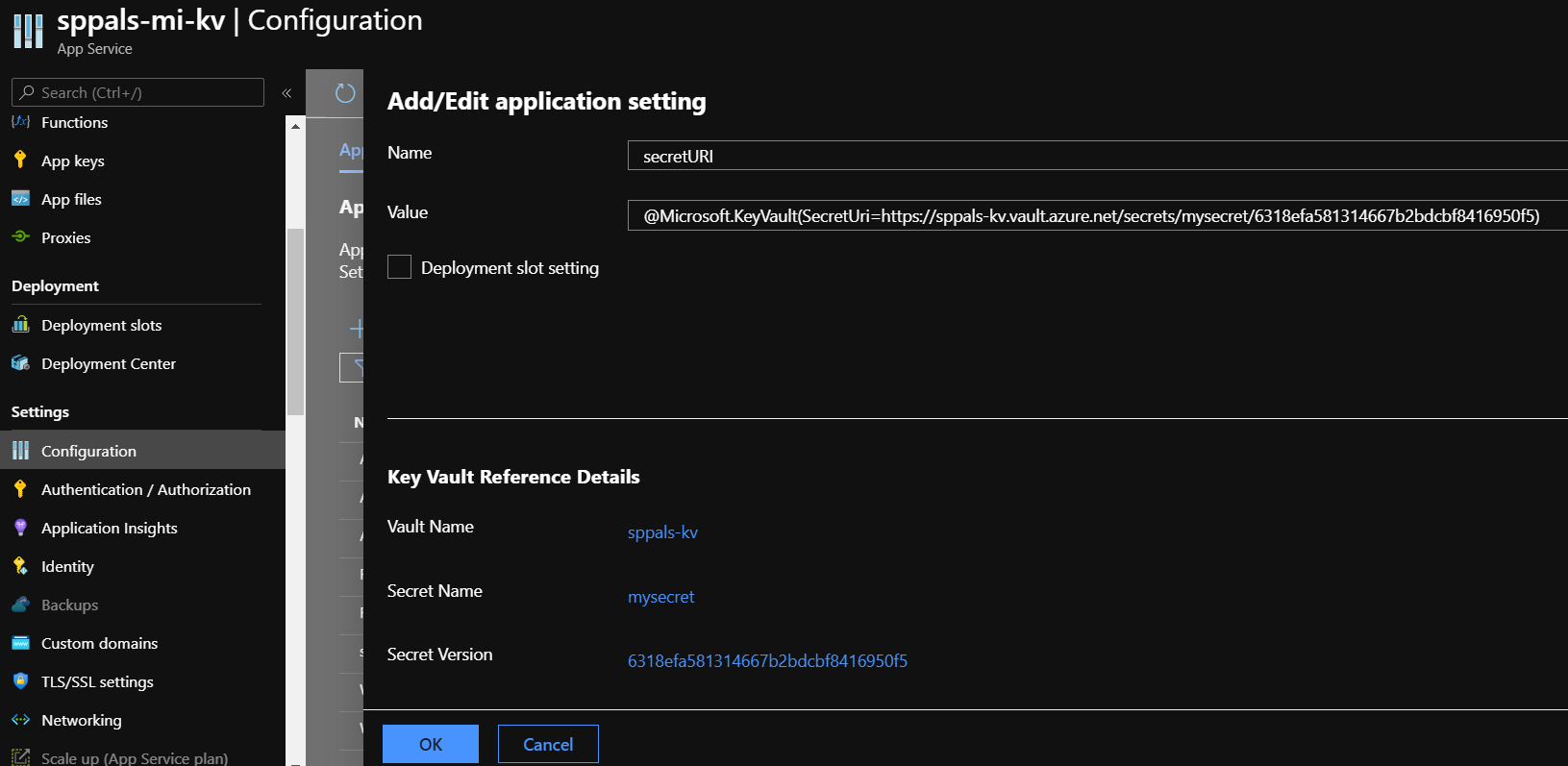
Task: Go to Deployment Center
Action: click(x=109, y=363)
